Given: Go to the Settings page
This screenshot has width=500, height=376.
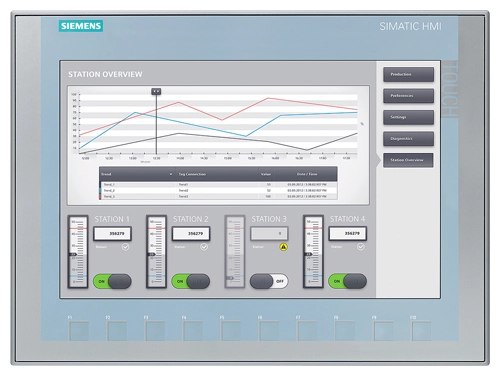Looking at the screenshot, I should click(x=408, y=117).
